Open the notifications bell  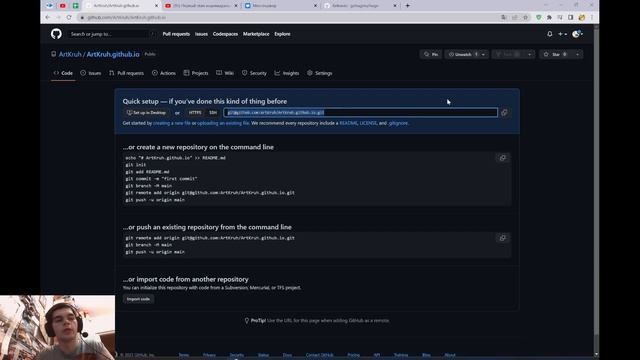tap(550, 34)
